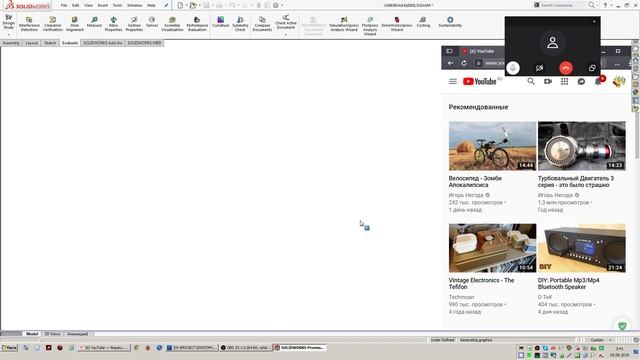Launch SimulationXpress Analysis Wizard
This screenshot has height=360, width=640.
coord(344,24)
